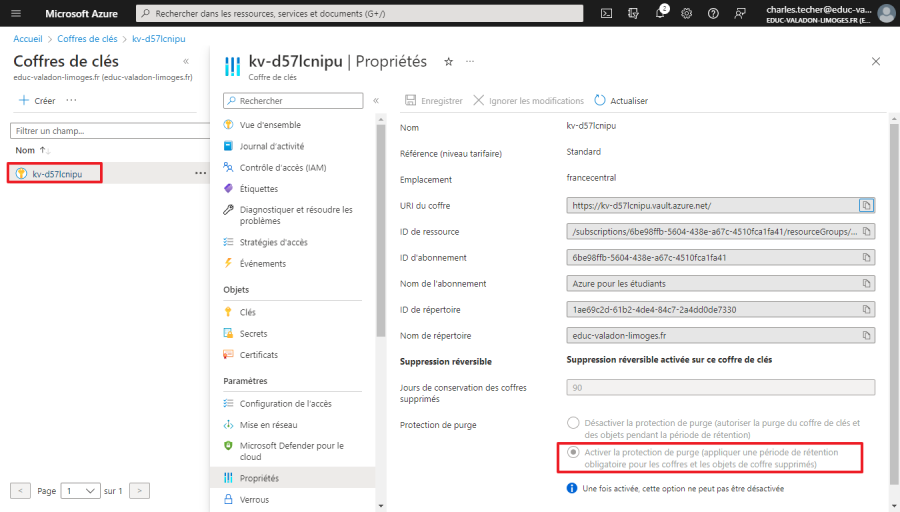
Task: Copy the ID de ressource value
Action: (x=866, y=231)
